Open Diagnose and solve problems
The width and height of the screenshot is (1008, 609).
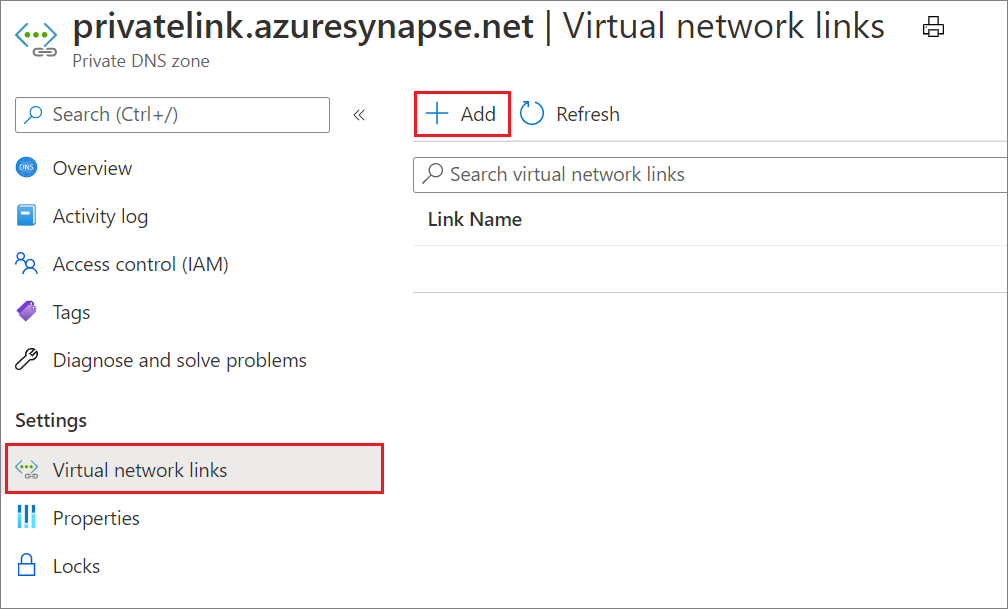179,361
